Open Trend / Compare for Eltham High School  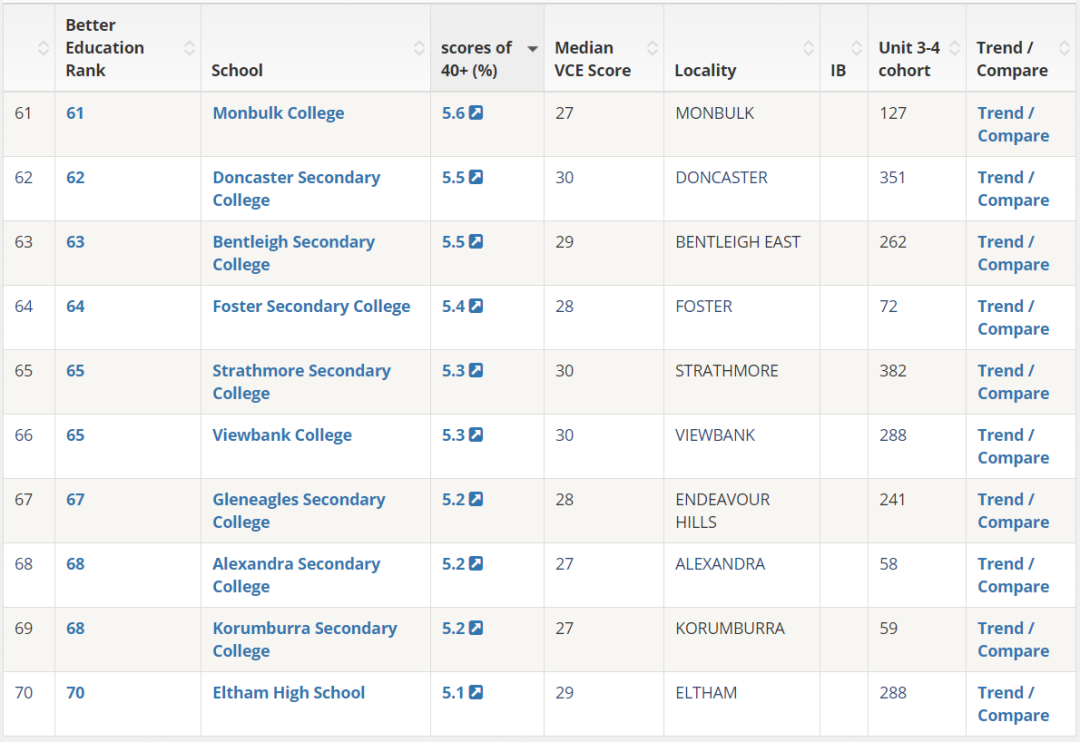pyautogui.click(x=1013, y=703)
